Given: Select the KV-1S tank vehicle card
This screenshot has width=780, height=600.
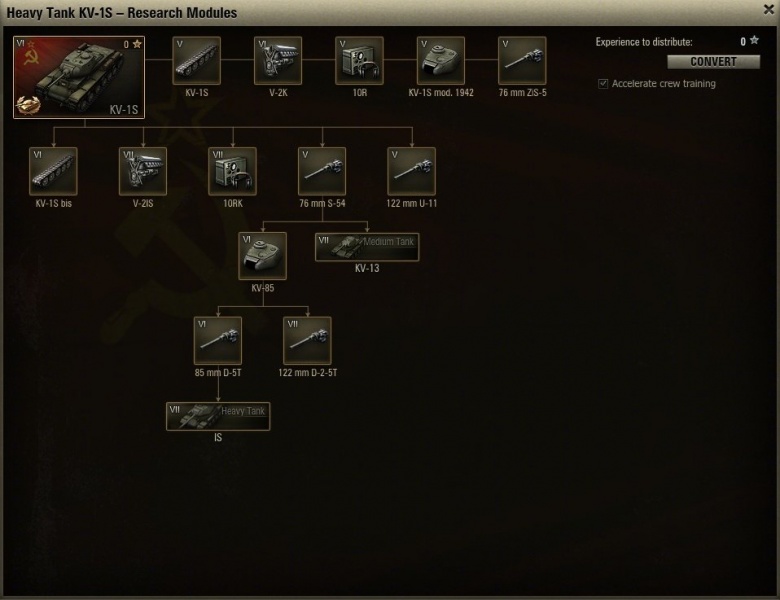Looking at the screenshot, I should click(79, 77).
